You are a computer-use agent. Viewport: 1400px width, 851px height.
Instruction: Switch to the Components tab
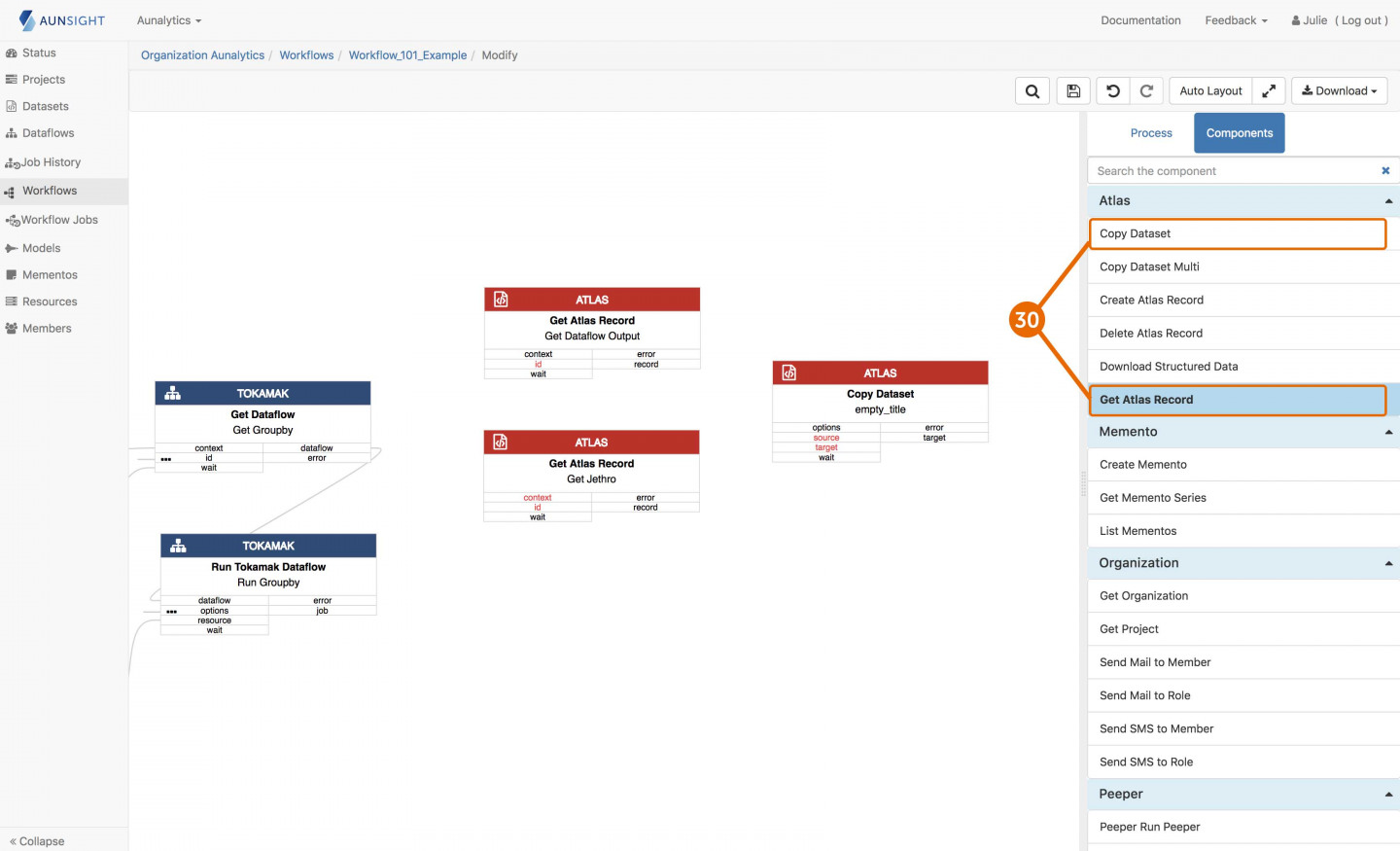pyautogui.click(x=1240, y=133)
